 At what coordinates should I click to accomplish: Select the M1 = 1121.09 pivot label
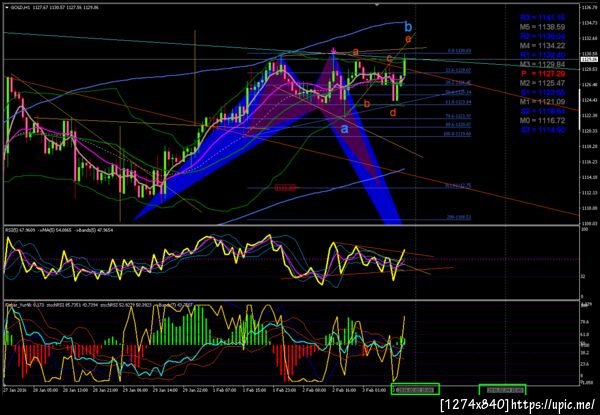click(x=542, y=102)
